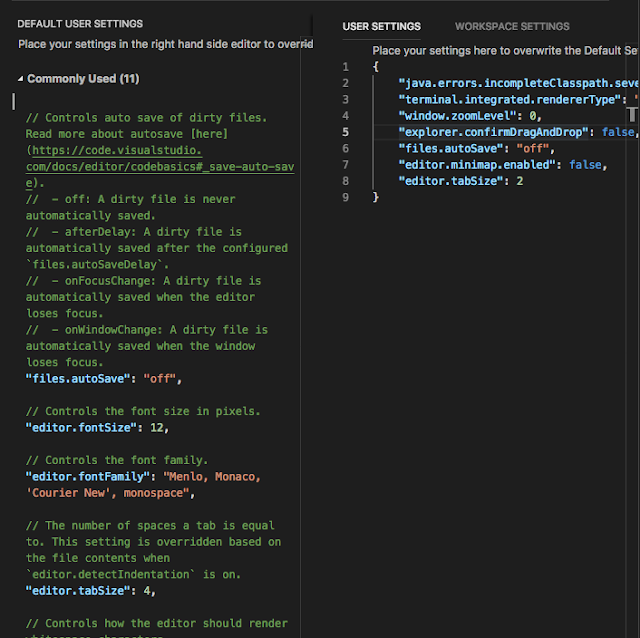640x638 pixels.
Task: Click the 'Place your settings in the right hand side' hint
Action: coord(165,44)
